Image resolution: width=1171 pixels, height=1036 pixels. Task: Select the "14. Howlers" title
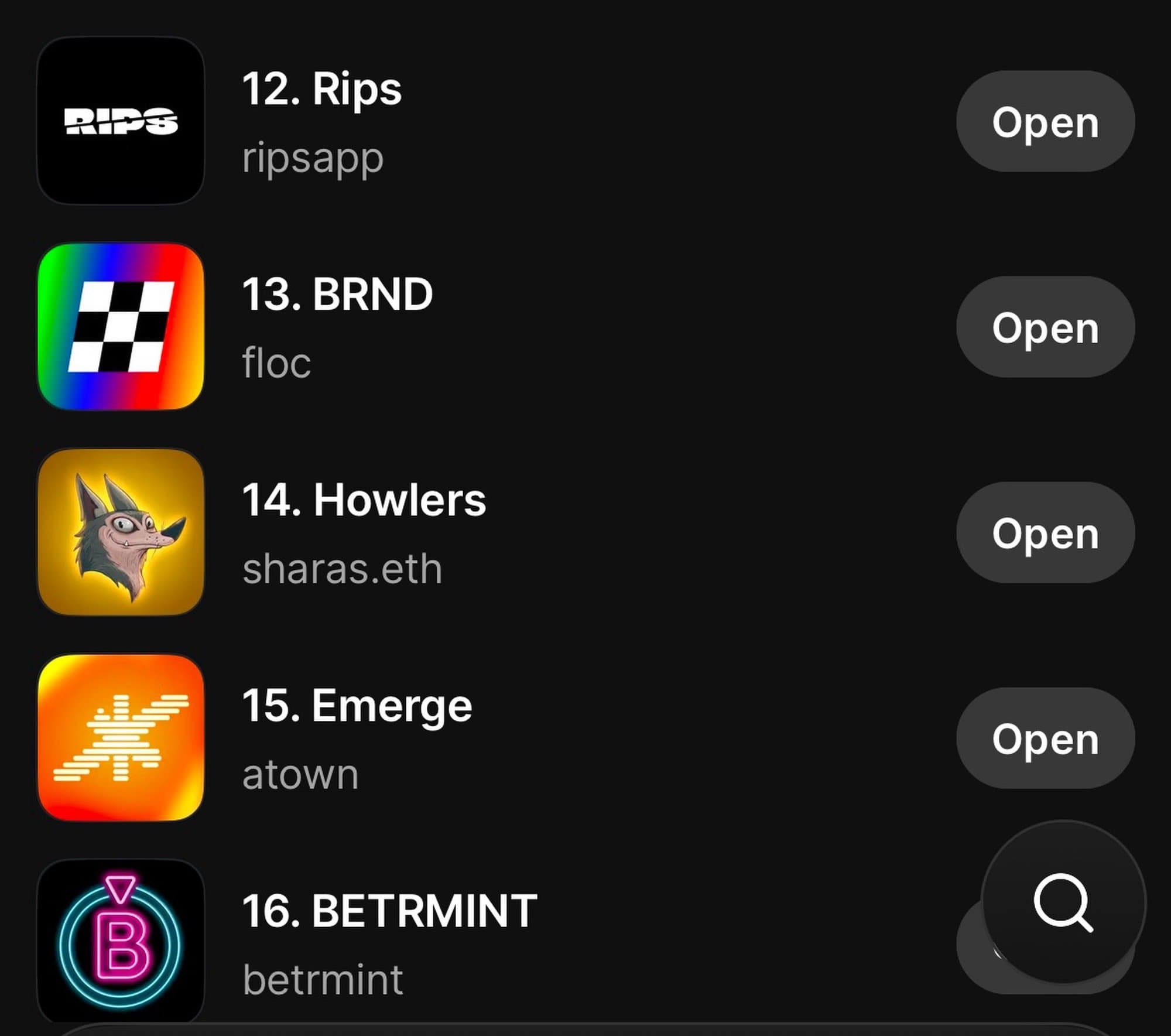pos(364,500)
